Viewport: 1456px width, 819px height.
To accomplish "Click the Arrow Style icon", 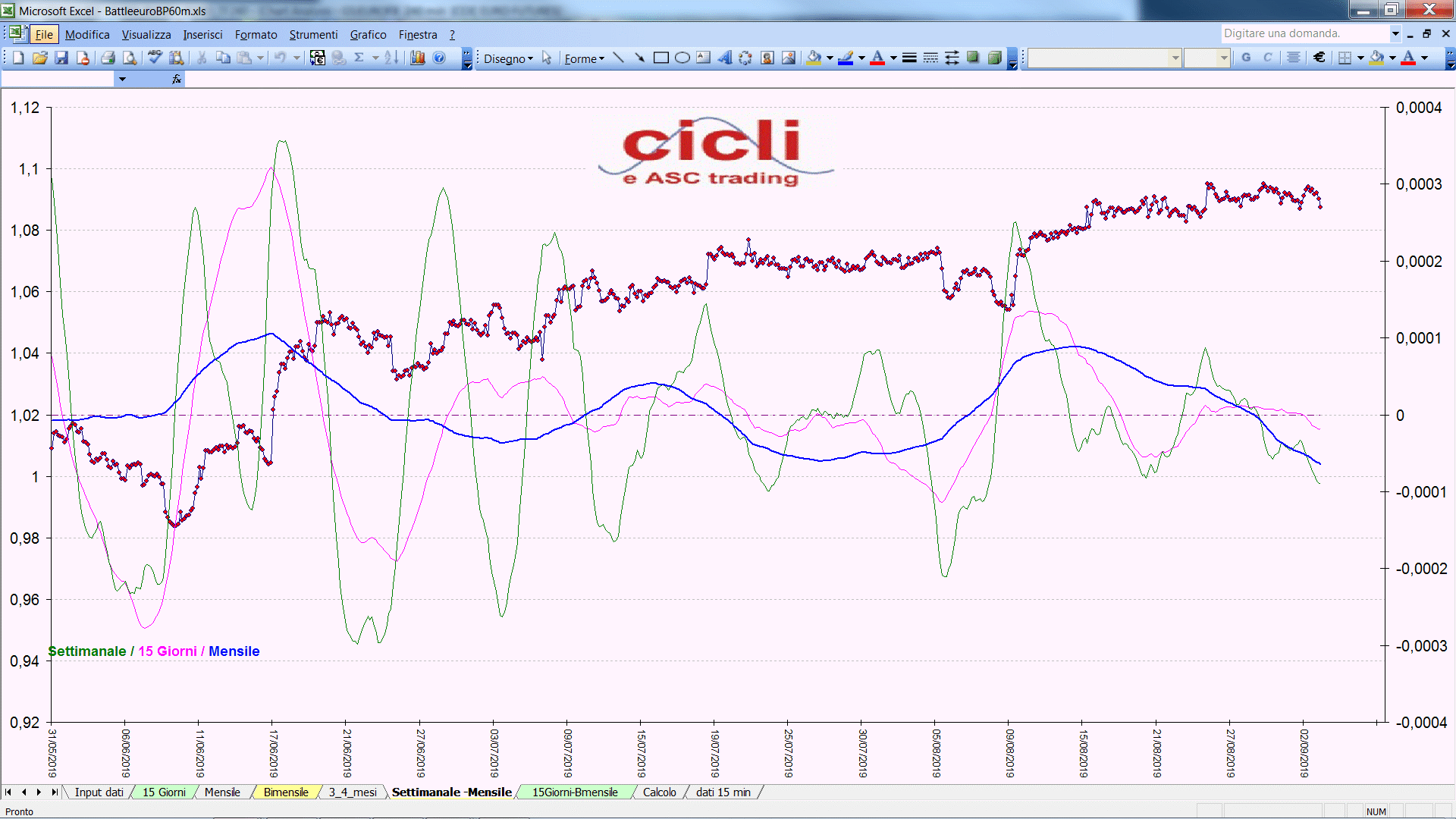I will 952,58.
